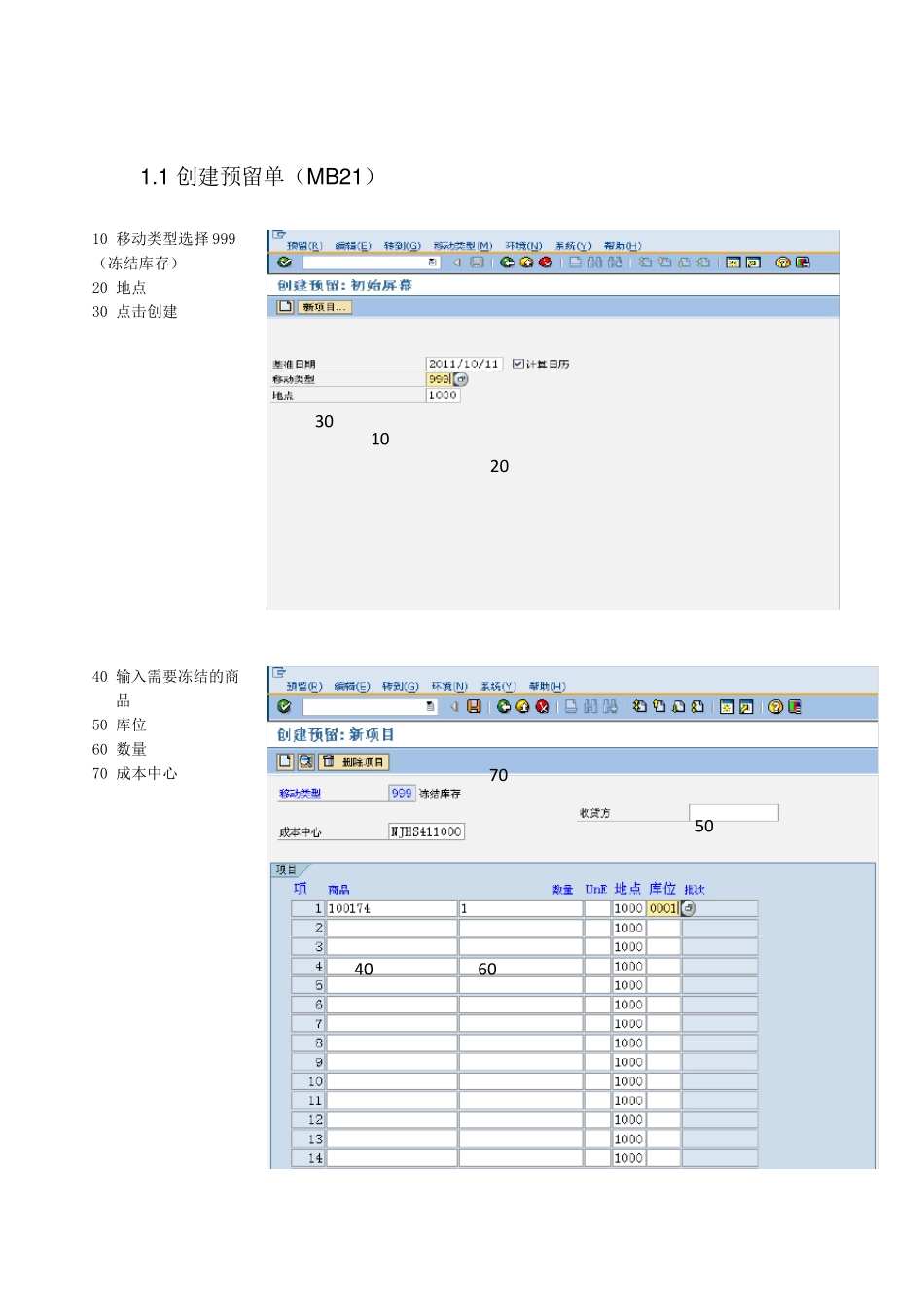The width and height of the screenshot is (924, 1307).
Task: Open 系统(Y) menu in initial screen window
Action: 573,246
